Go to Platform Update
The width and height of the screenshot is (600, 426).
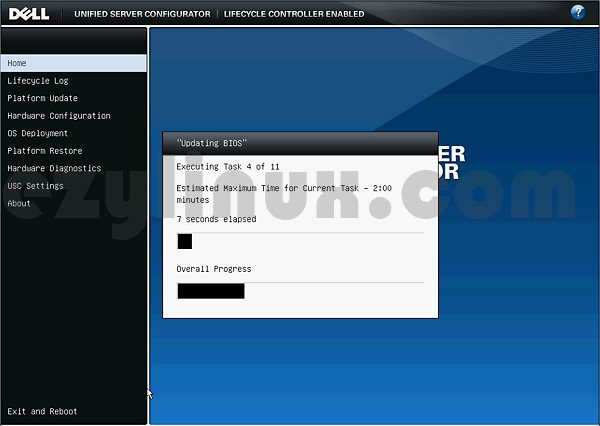point(42,98)
